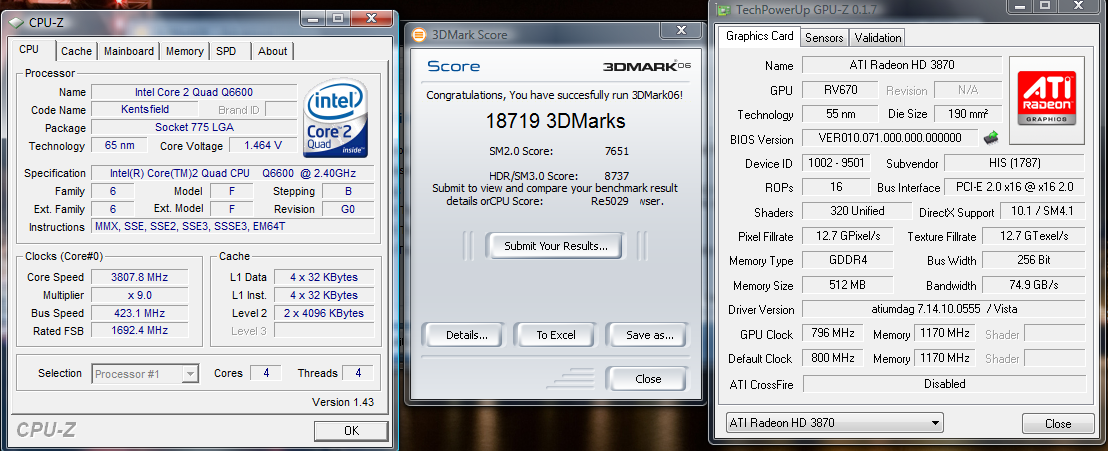Click the ATI CrossFire field Disabled

(x=943, y=384)
